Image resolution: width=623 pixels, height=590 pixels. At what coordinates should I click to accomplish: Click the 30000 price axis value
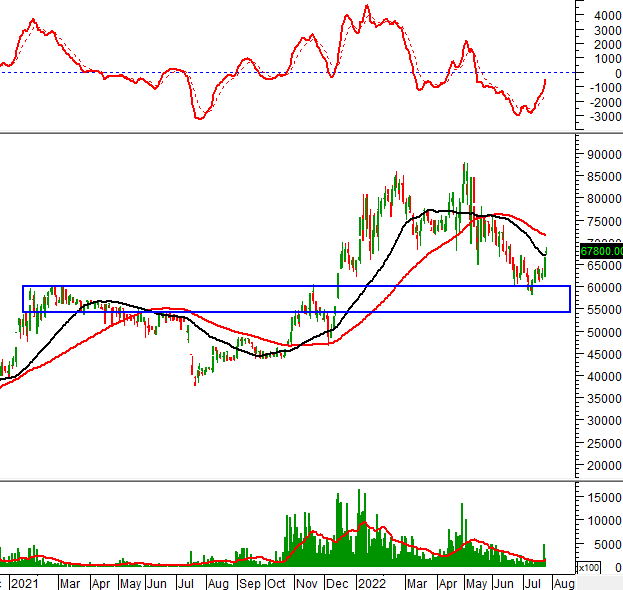point(604,421)
